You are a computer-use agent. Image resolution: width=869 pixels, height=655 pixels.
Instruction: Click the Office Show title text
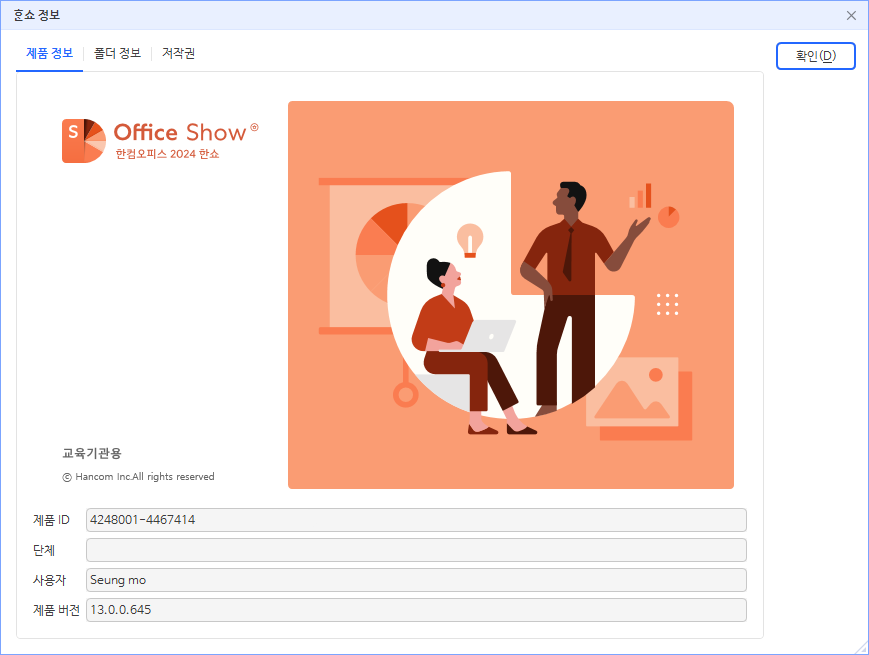[180, 132]
